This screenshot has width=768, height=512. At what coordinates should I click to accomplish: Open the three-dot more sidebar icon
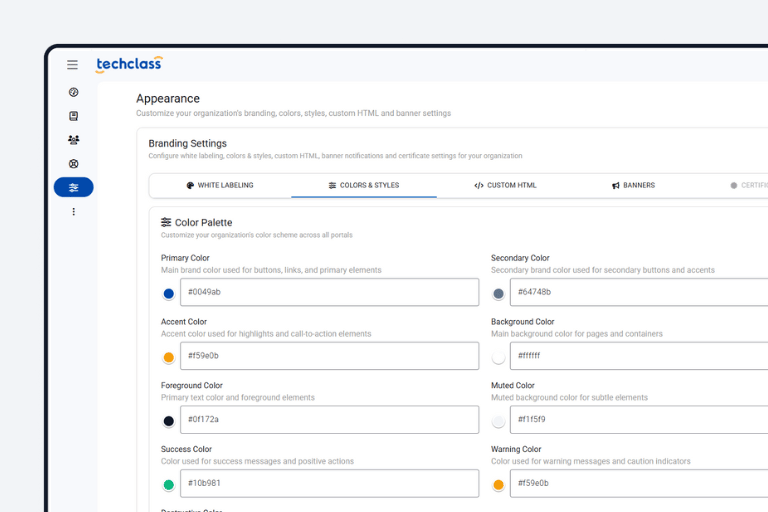73,212
